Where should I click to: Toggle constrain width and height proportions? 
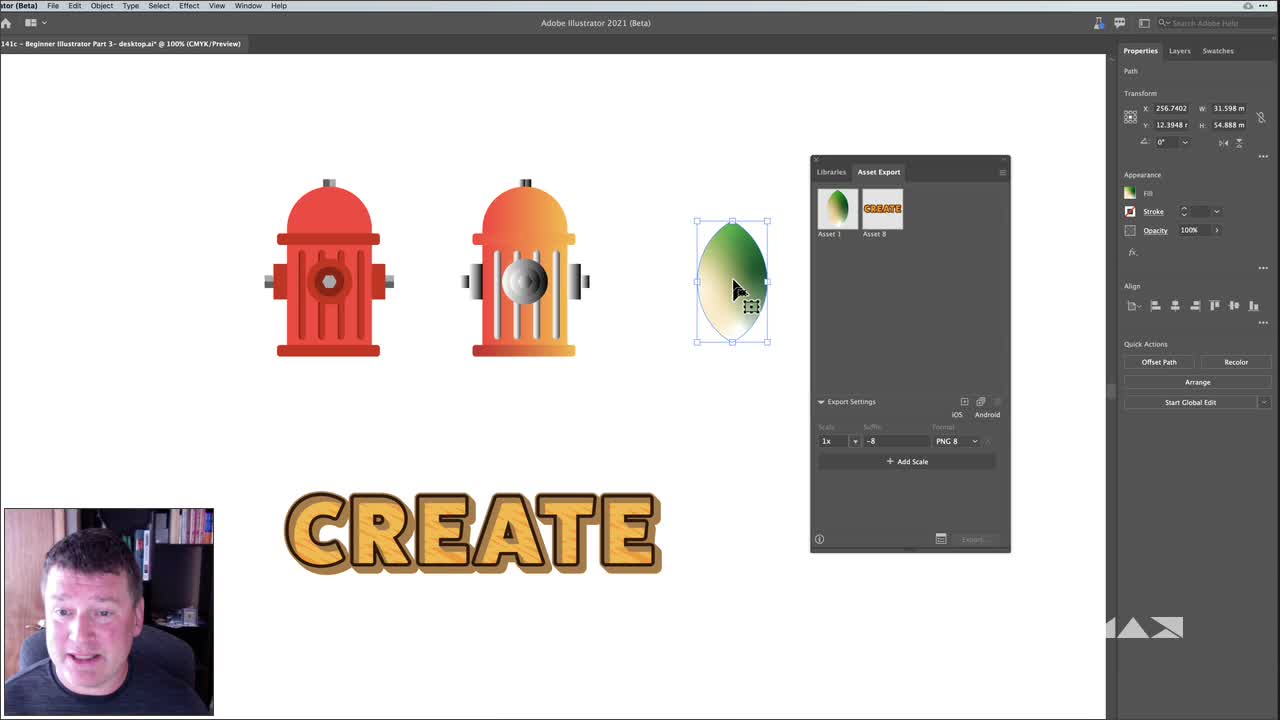tap(1261, 117)
